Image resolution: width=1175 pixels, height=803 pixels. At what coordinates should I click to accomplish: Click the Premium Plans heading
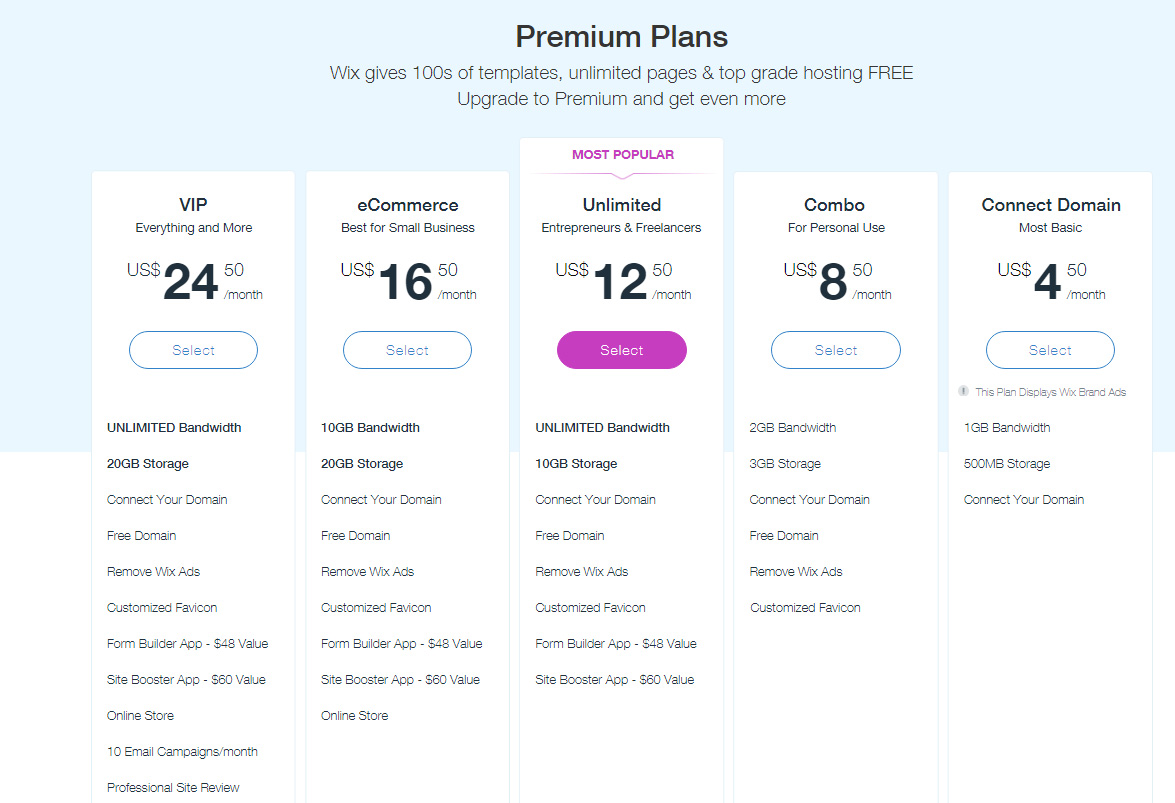[x=620, y=36]
